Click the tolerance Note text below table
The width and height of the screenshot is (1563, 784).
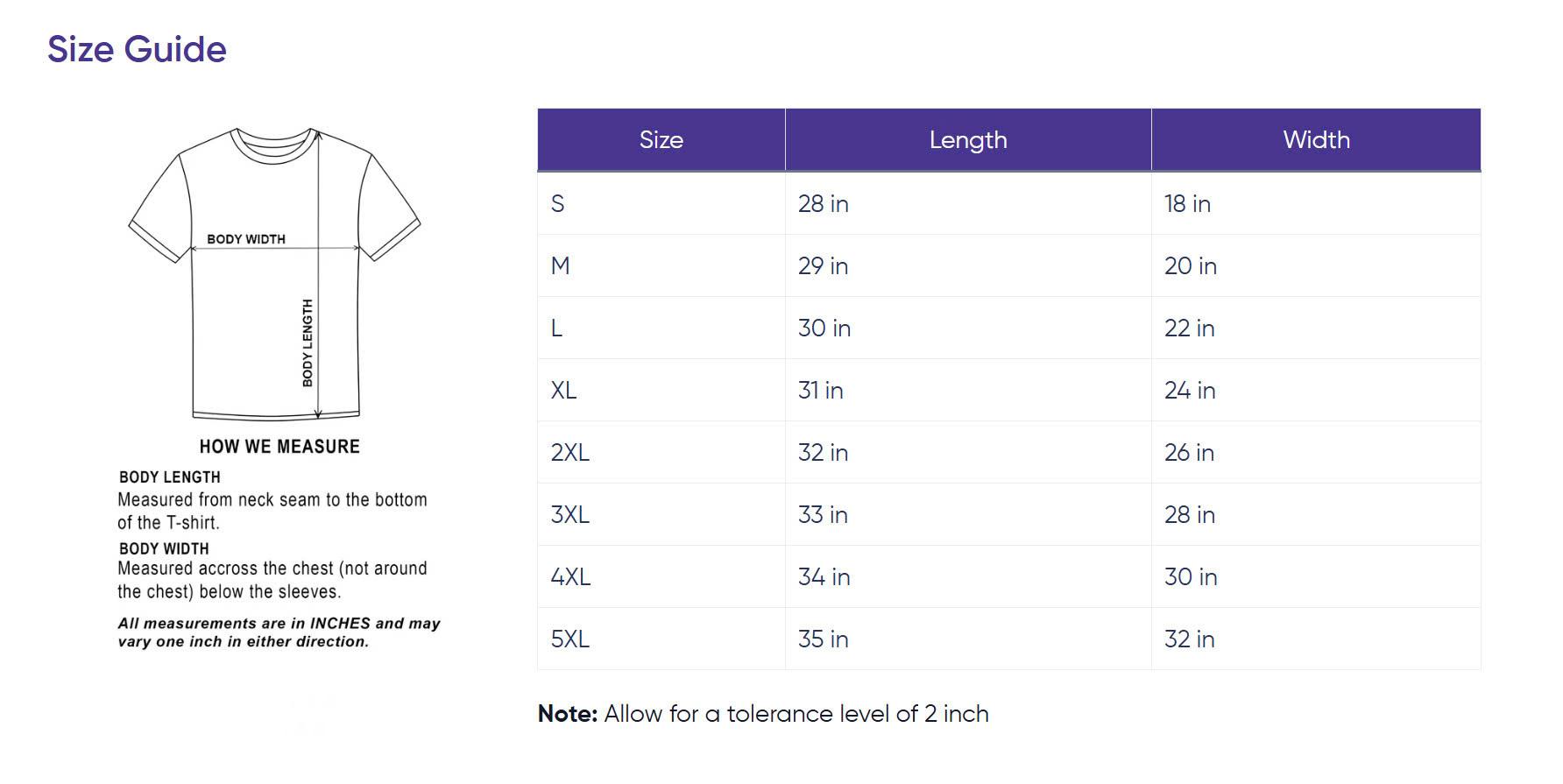(x=763, y=714)
